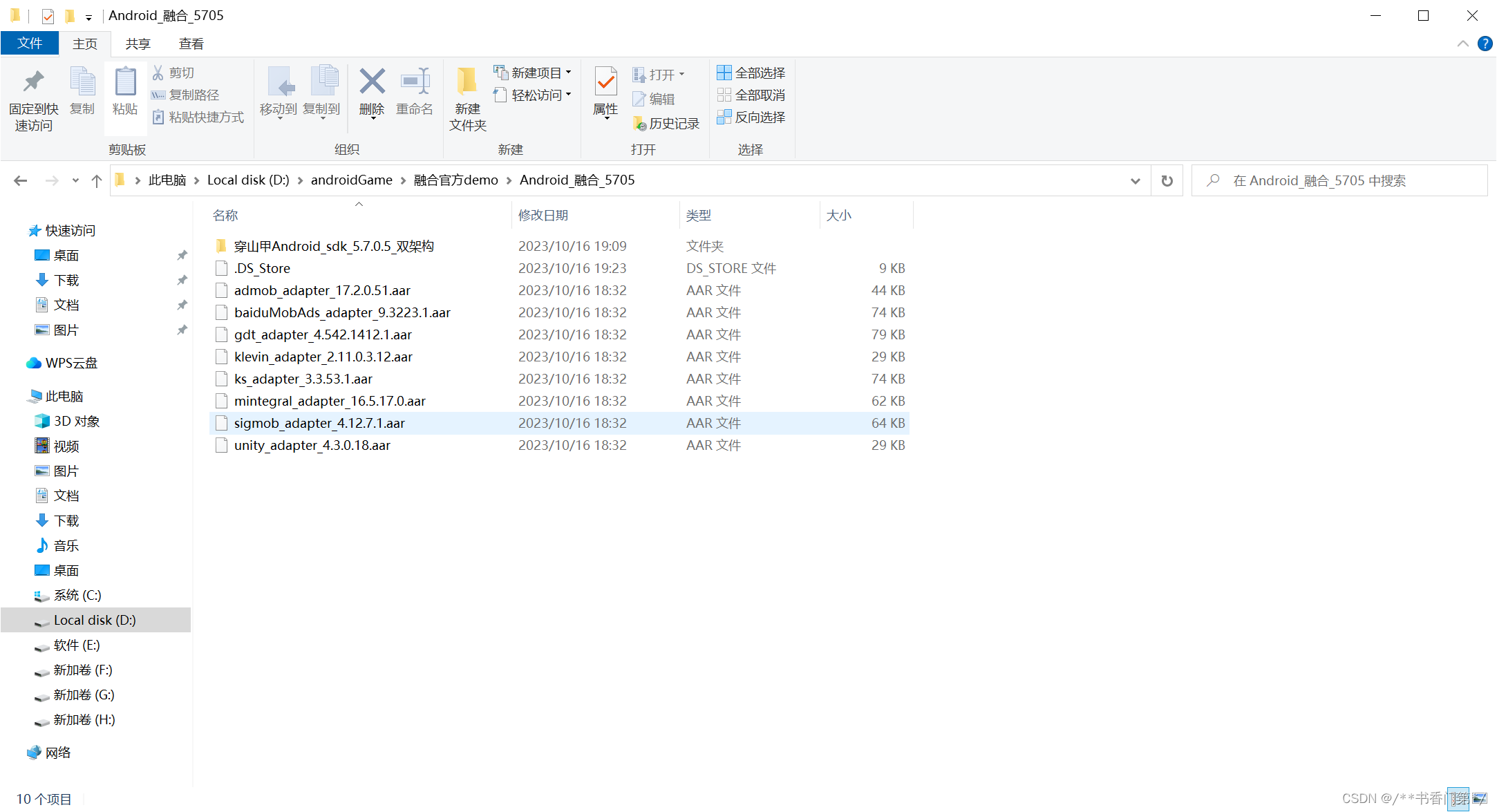Open the File (文件) menu tab

tap(30, 44)
